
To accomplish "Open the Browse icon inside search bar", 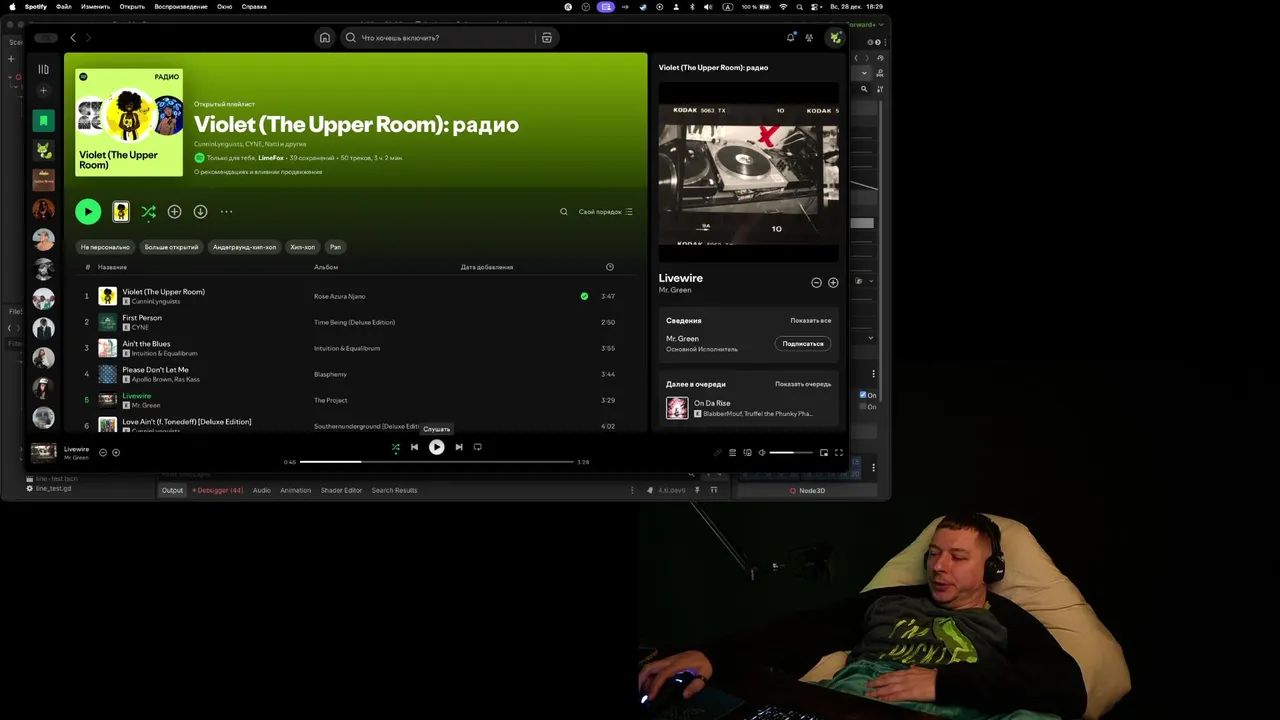I will tap(546, 38).
